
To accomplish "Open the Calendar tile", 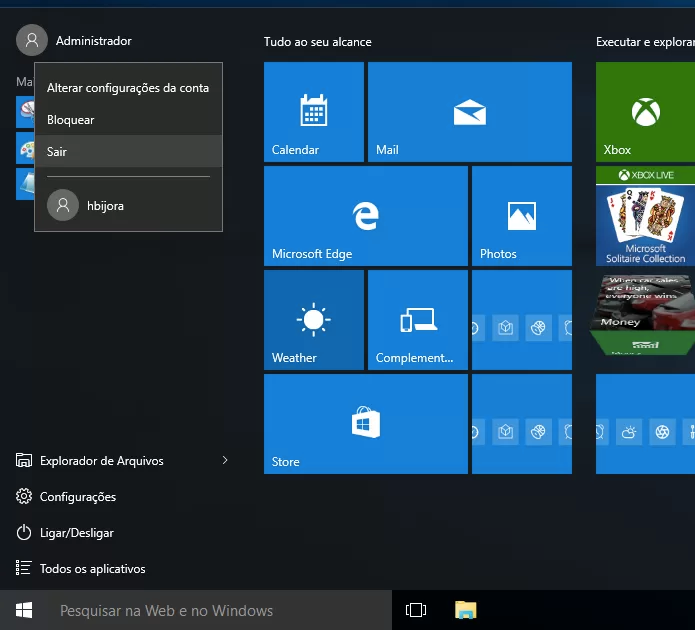I will tap(314, 112).
